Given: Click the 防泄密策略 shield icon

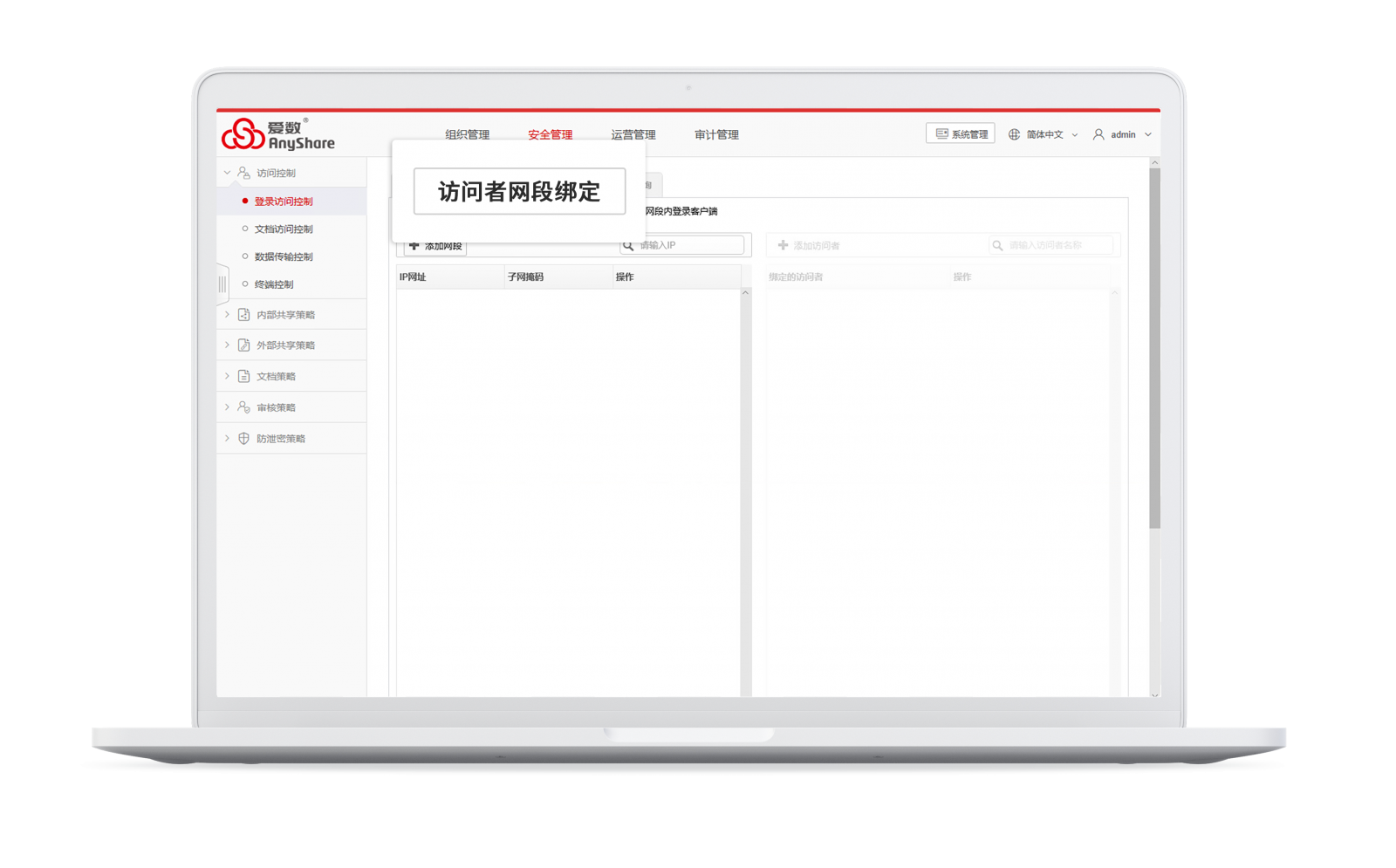Looking at the screenshot, I should click(243, 439).
